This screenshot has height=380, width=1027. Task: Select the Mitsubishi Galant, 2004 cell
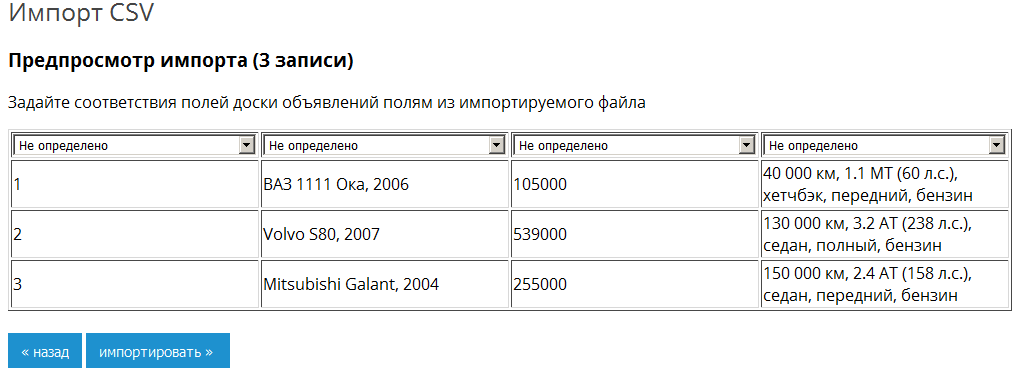point(384,284)
